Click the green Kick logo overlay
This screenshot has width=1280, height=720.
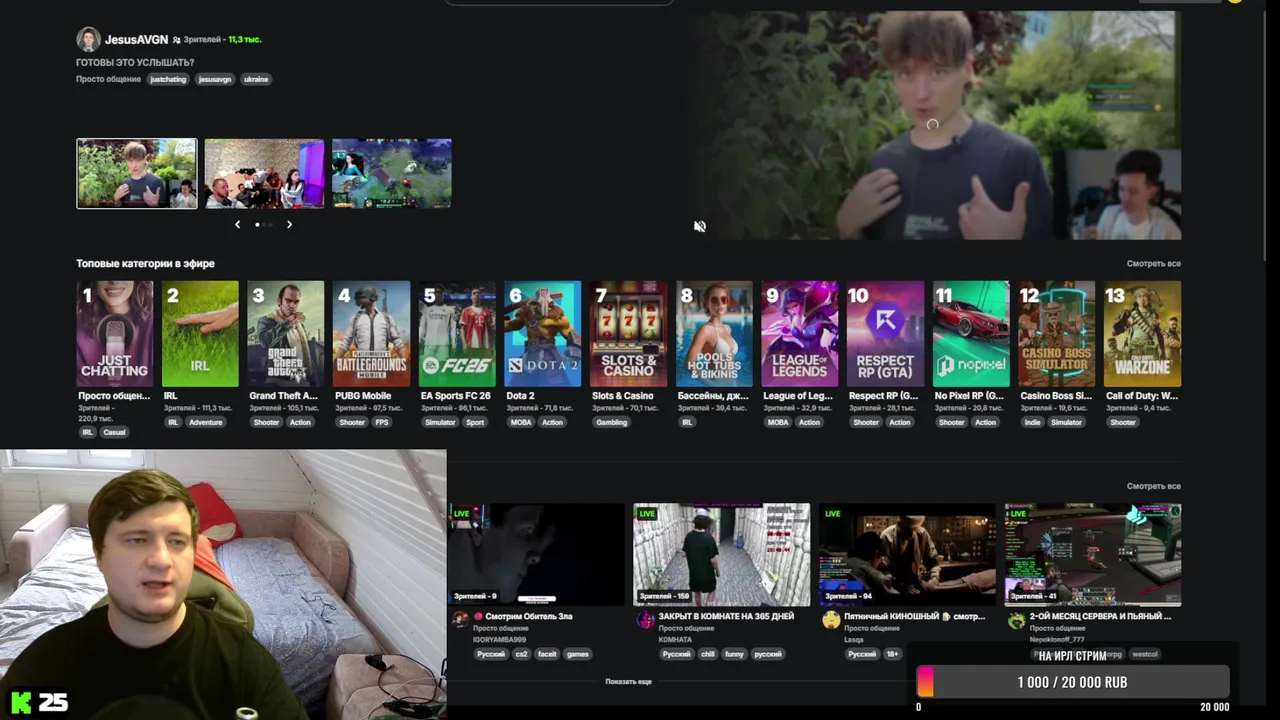[21, 702]
